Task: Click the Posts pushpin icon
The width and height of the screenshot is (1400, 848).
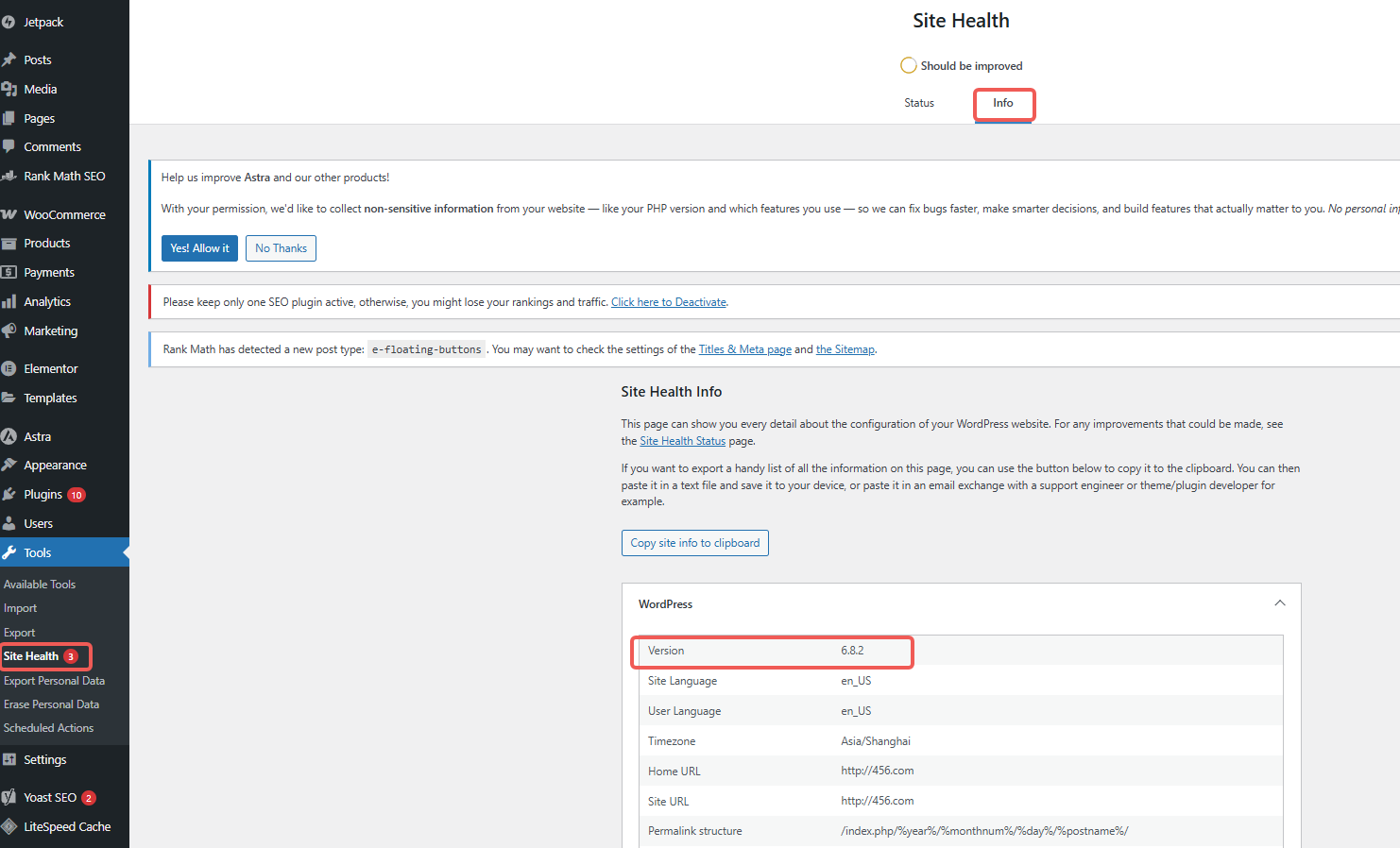Action: click(9, 59)
